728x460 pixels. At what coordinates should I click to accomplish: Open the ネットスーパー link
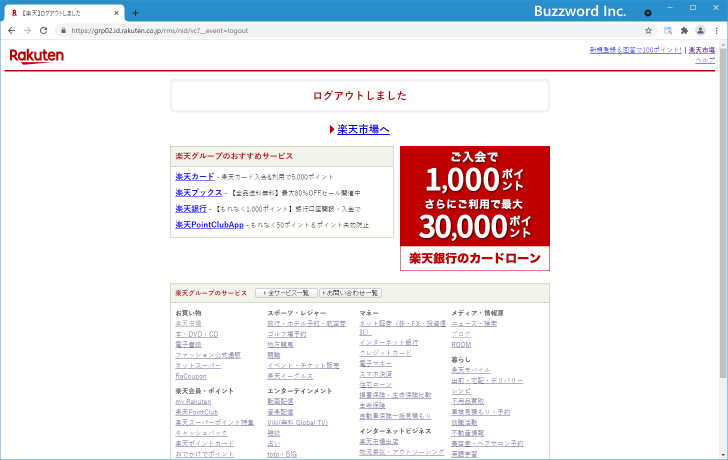pyautogui.click(x=198, y=366)
